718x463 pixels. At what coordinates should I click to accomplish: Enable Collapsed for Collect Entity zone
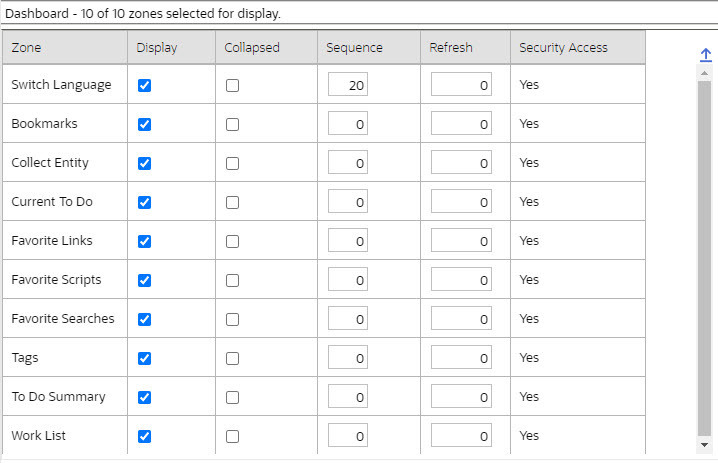[x=233, y=164]
